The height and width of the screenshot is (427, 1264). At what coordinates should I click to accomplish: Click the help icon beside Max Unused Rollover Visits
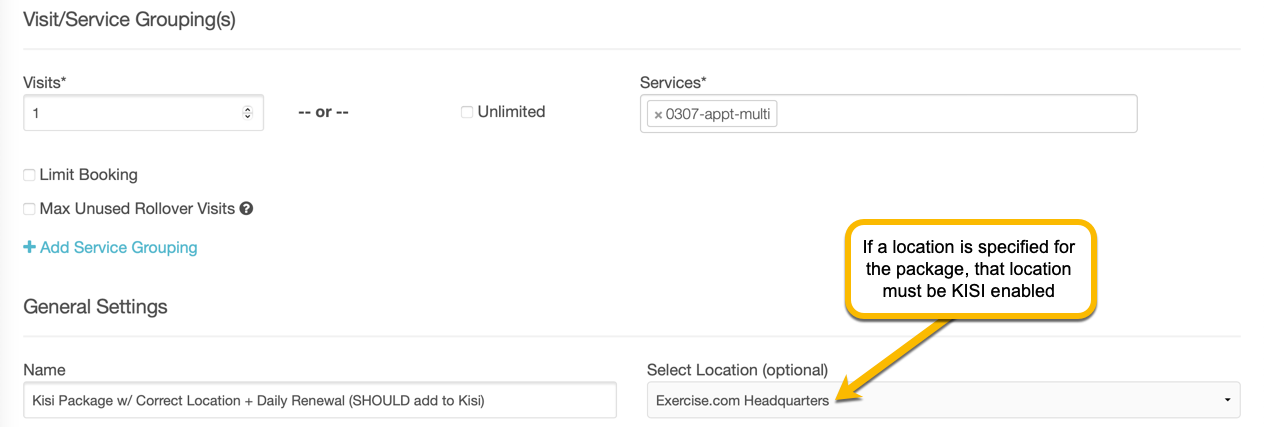(246, 209)
